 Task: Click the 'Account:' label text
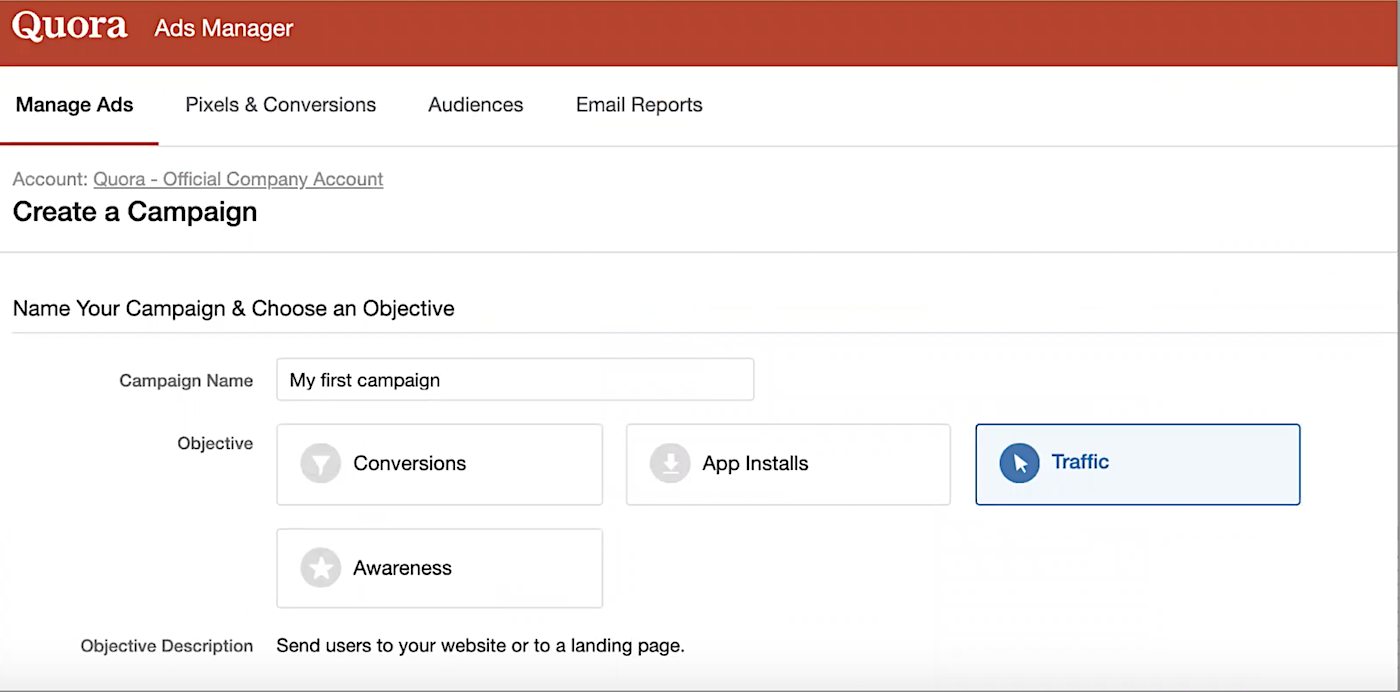click(51, 179)
